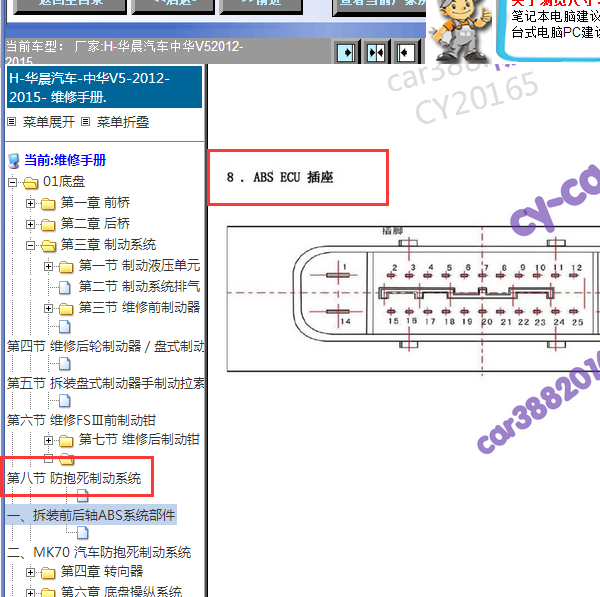Select the 第六章 底盘操纵系统 label

[121, 591]
